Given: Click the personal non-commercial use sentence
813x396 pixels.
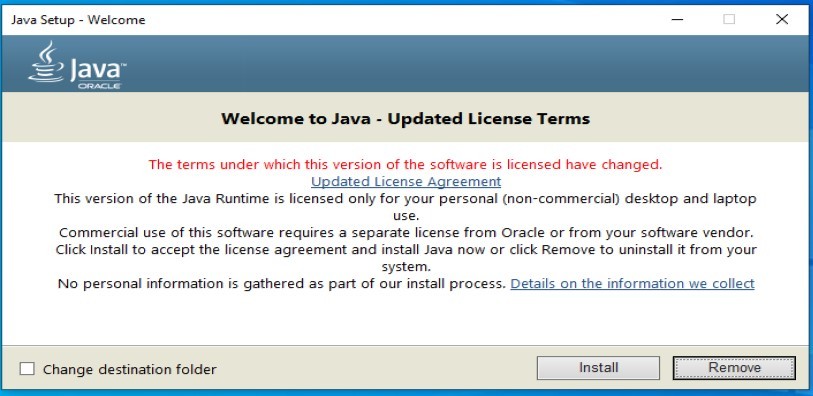Looking at the screenshot, I should [405, 207].
